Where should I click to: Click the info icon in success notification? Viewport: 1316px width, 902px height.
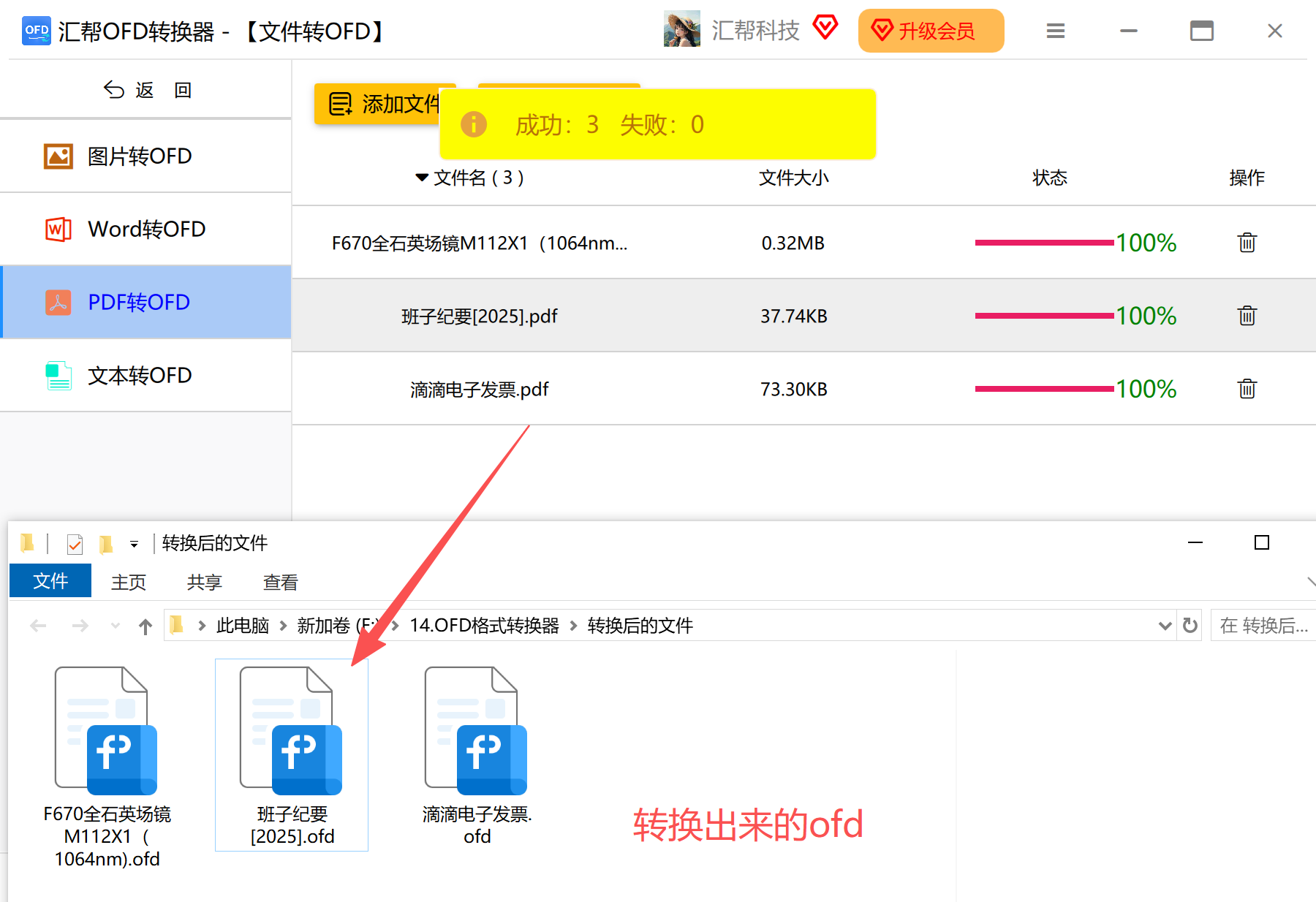tap(474, 124)
